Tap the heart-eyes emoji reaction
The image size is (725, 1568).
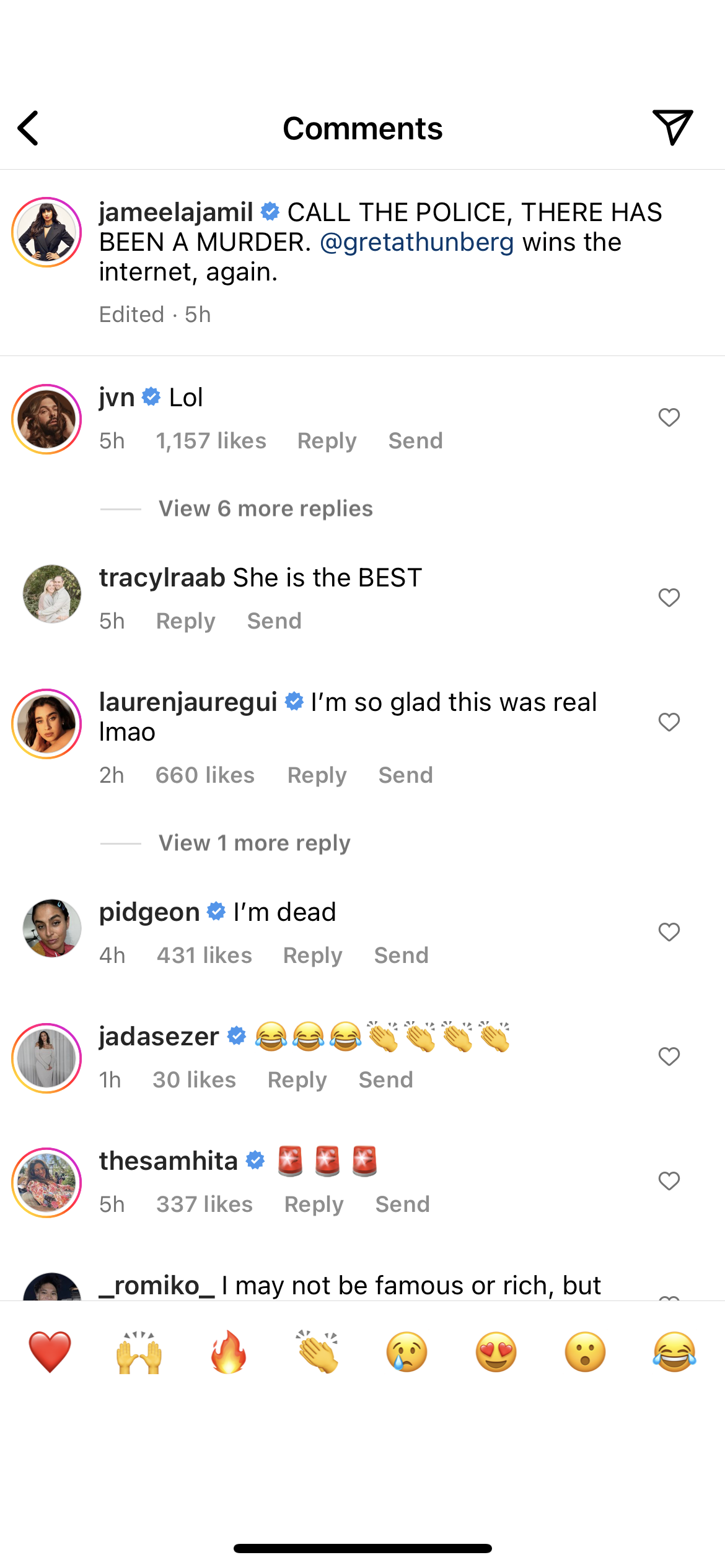tap(496, 1351)
